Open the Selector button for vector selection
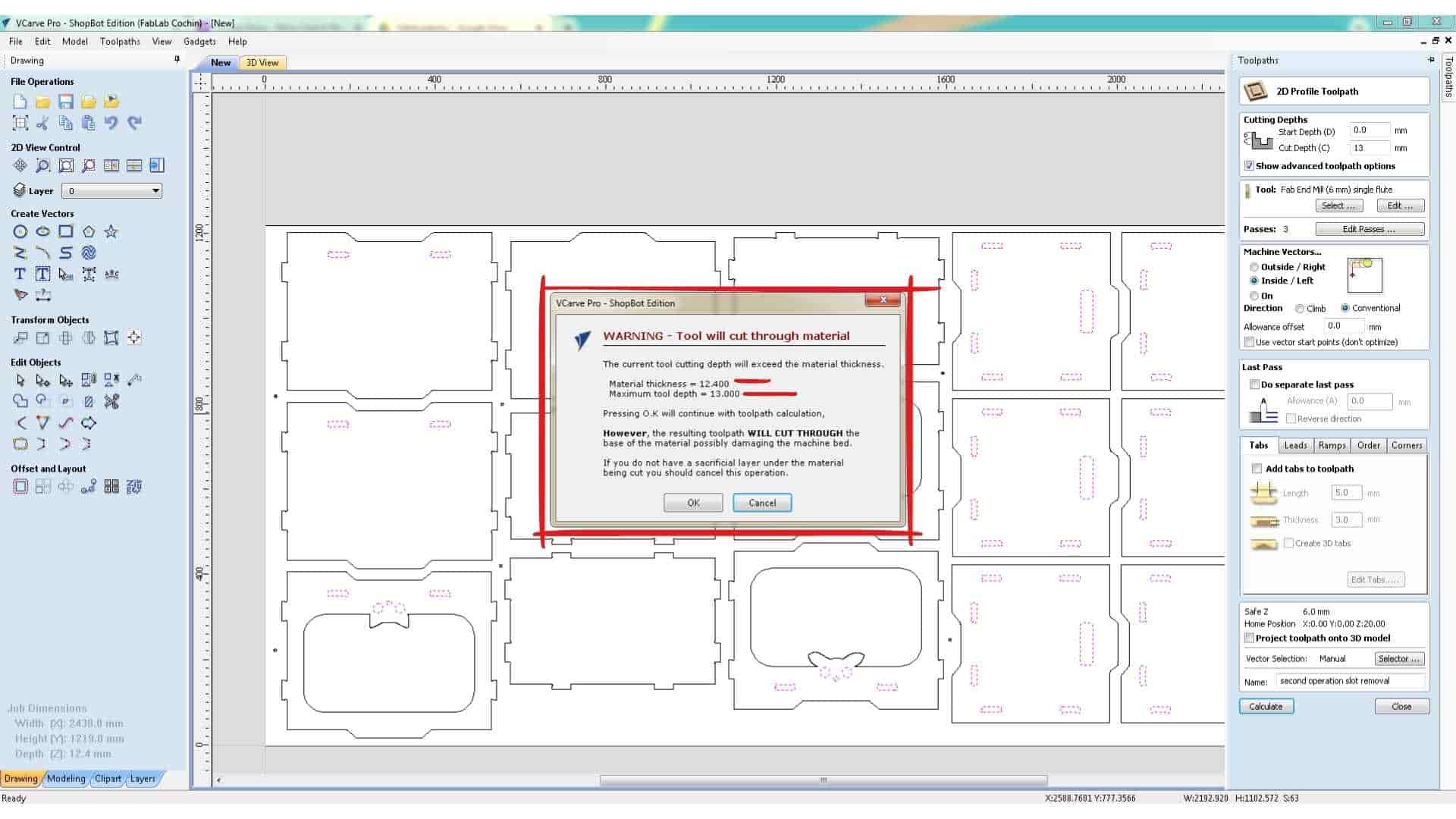Screen dimensions: 1456x819 (x=1399, y=659)
